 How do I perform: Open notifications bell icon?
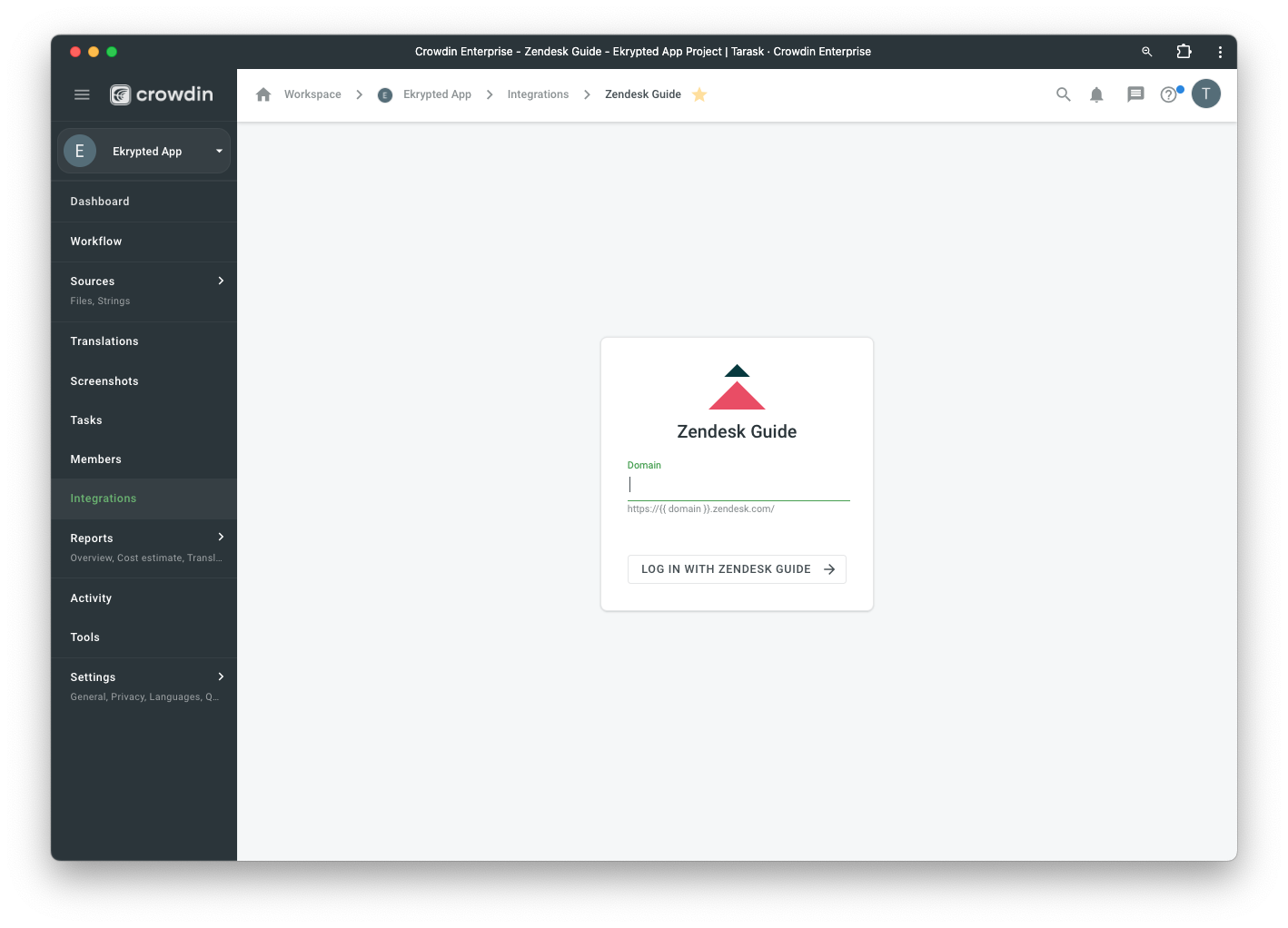[x=1096, y=94]
